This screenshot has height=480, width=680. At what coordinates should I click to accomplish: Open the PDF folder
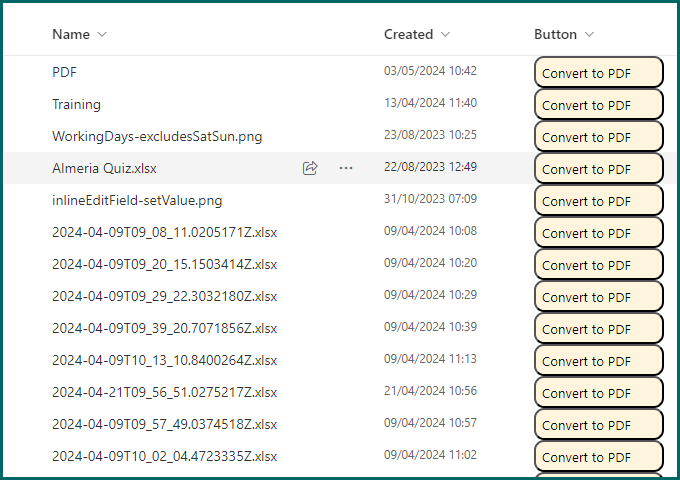pyautogui.click(x=64, y=72)
